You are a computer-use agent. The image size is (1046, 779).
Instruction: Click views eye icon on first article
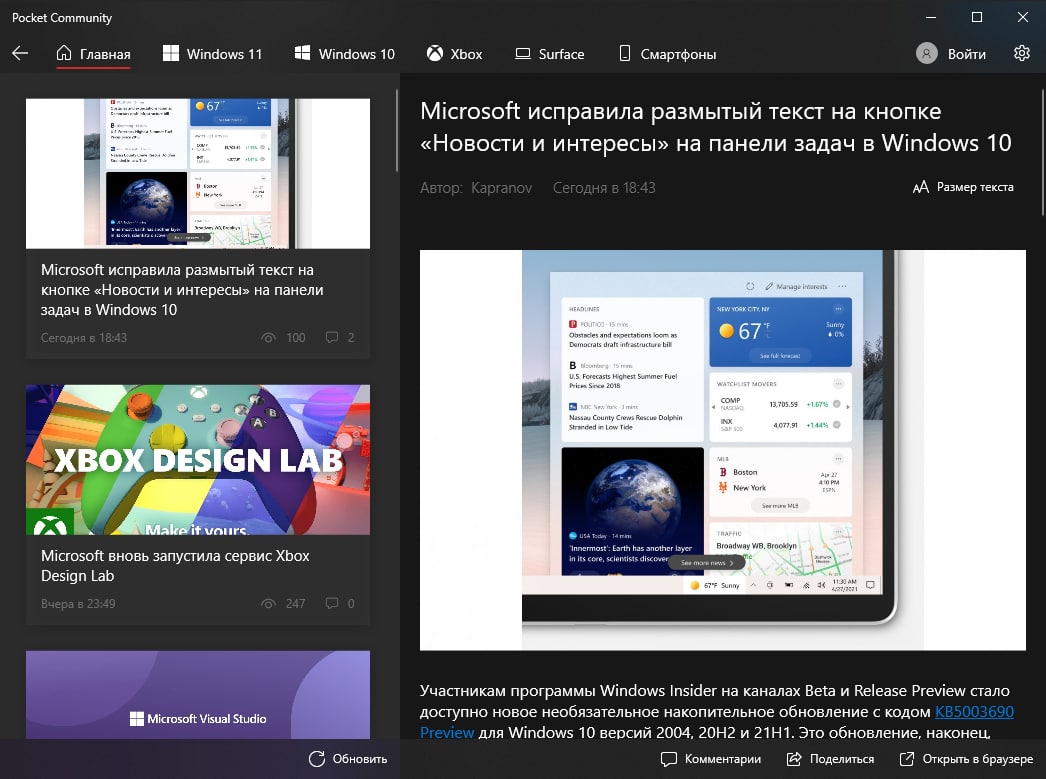coord(268,337)
